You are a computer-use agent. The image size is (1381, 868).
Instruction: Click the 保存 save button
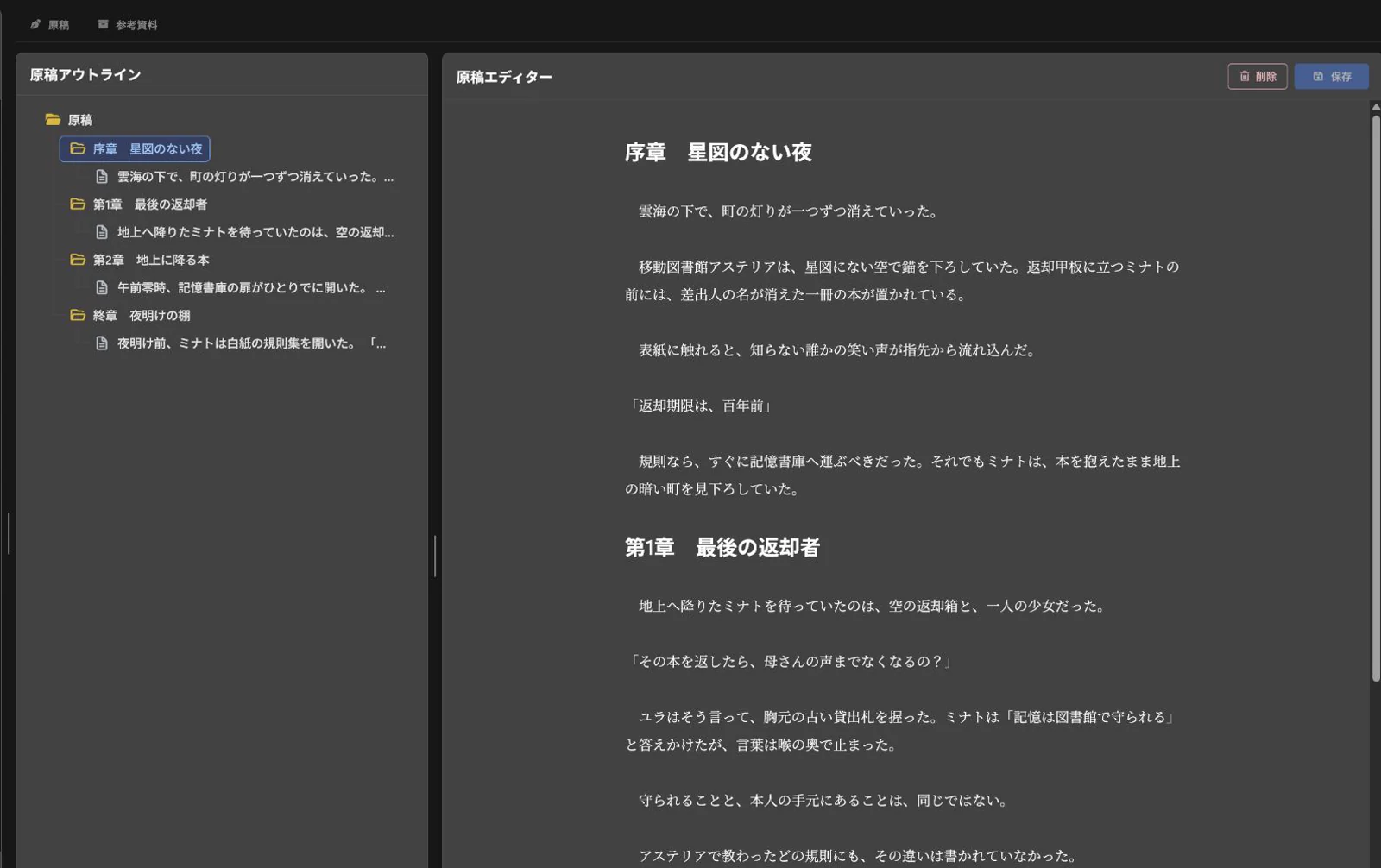click(1332, 76)
